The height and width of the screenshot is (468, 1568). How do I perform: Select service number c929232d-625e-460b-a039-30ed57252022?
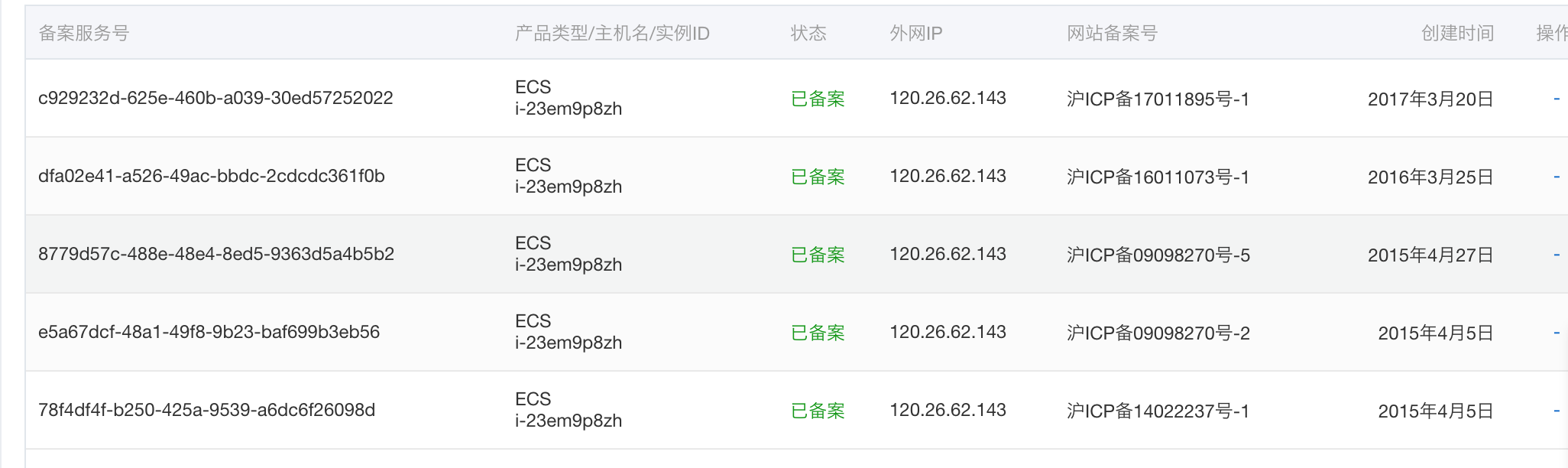[x=215, y=99]
